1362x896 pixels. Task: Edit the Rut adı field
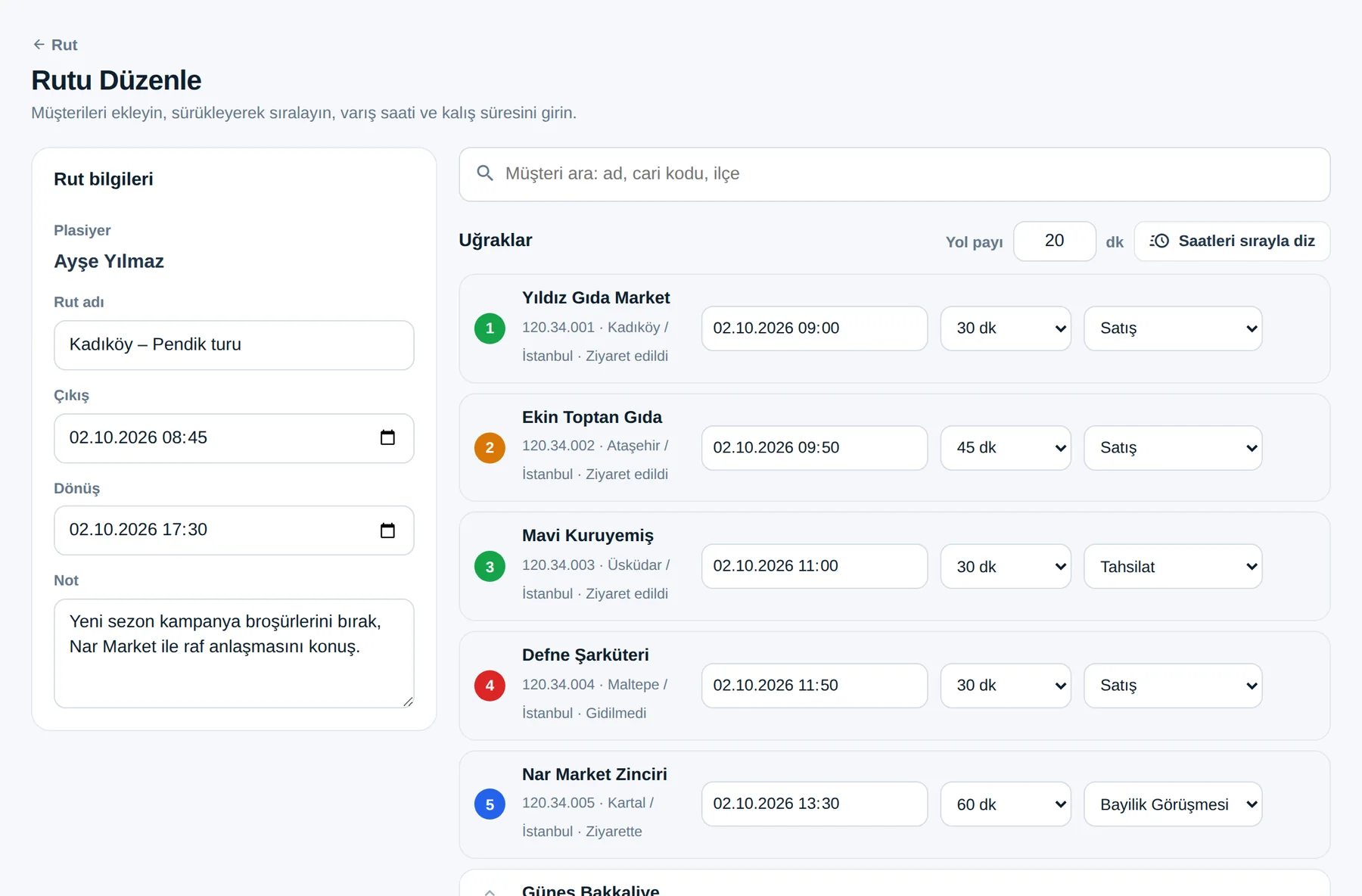pos(234,345)
